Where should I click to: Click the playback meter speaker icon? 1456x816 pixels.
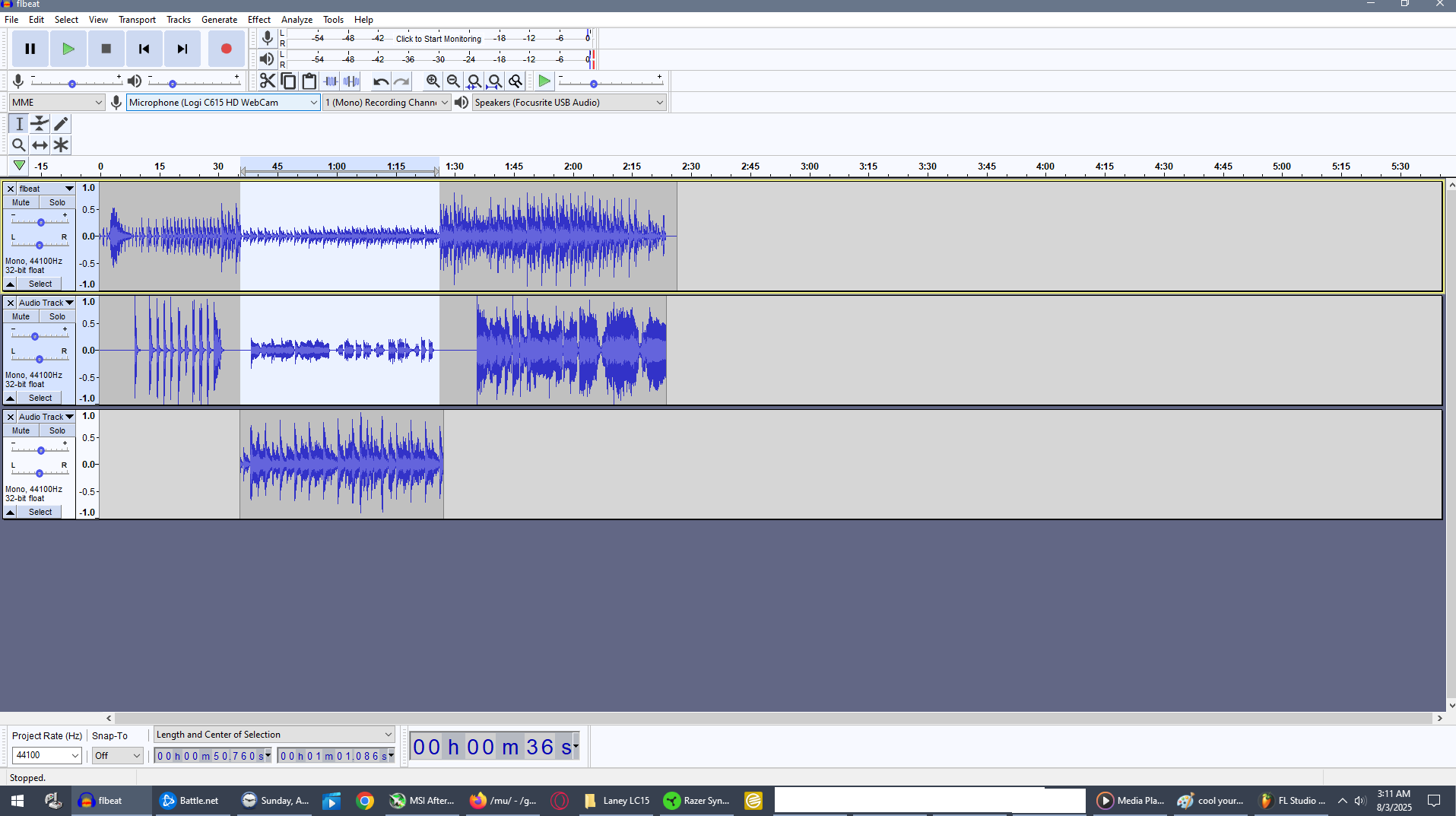[x=267, y=59]
